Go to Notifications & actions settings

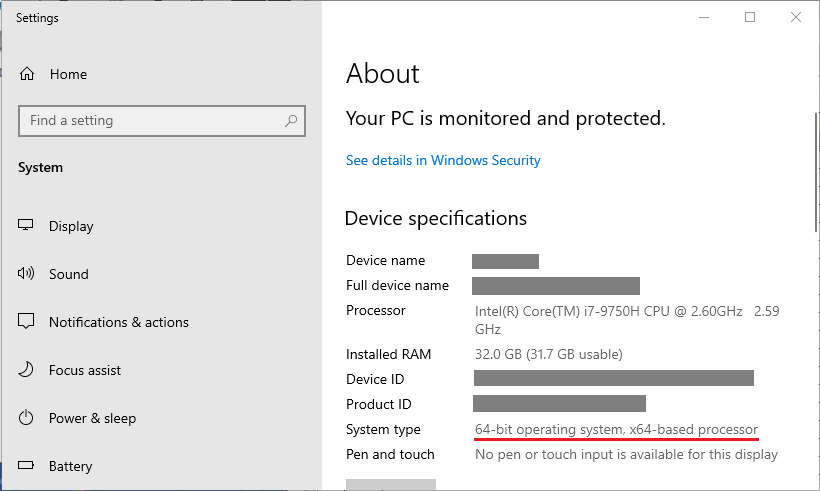point(119,322)
